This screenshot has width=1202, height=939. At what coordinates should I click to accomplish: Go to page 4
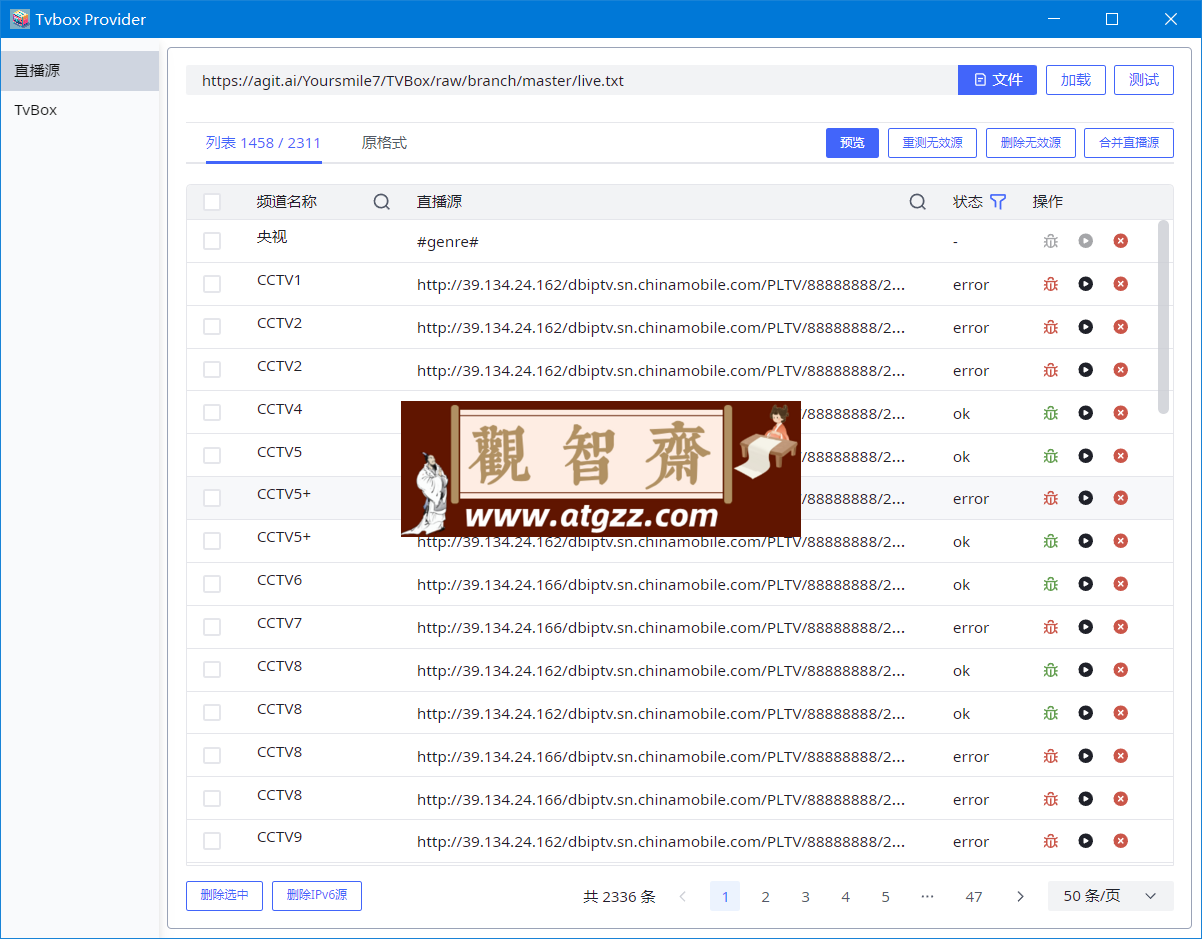click(845, 897)
